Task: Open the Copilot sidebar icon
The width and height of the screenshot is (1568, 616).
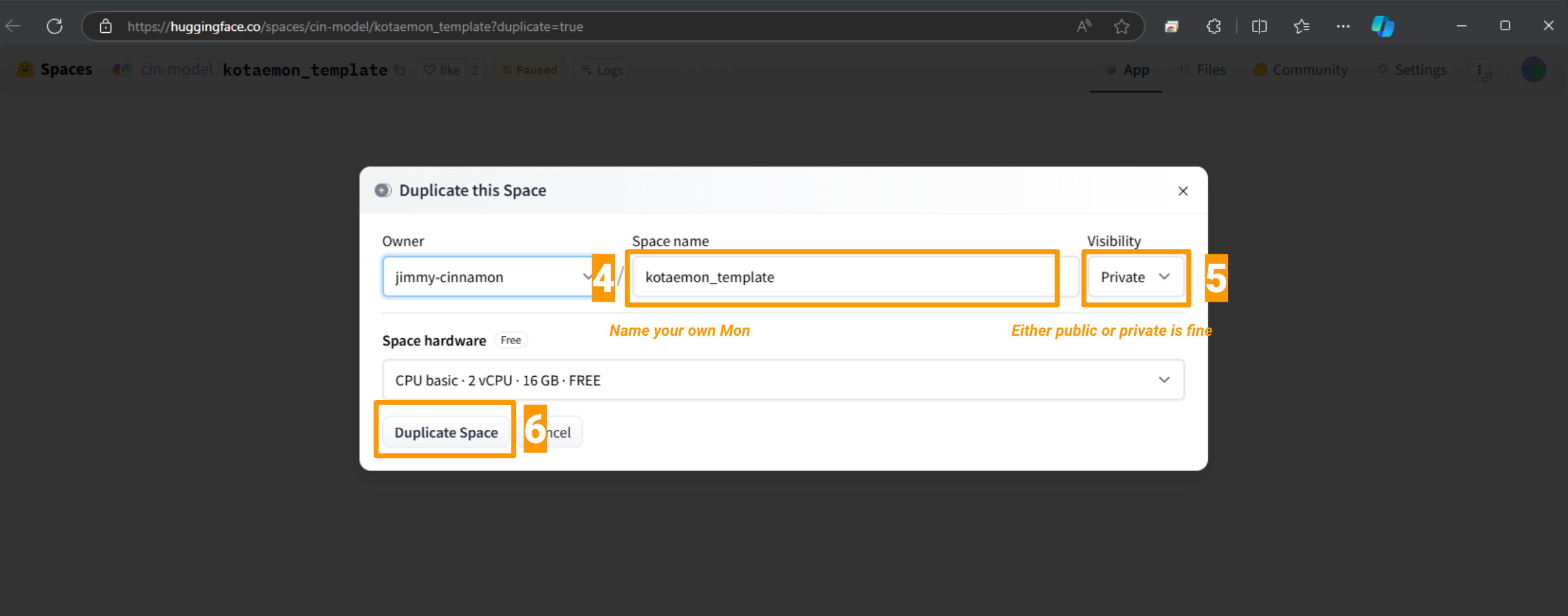Action: (1383, 27)
